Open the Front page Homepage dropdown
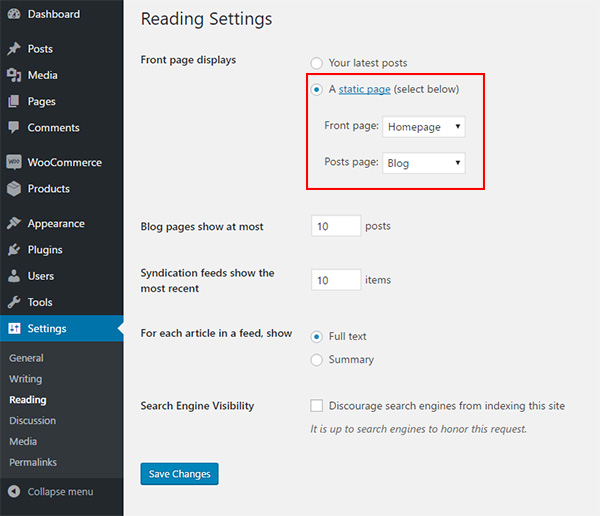Screen dimensions: 600x516 [x=424, y=127]
